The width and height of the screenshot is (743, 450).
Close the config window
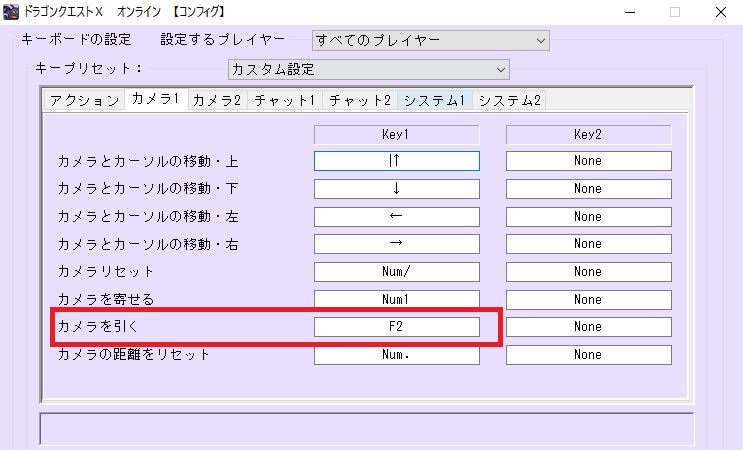coord(721,12)
